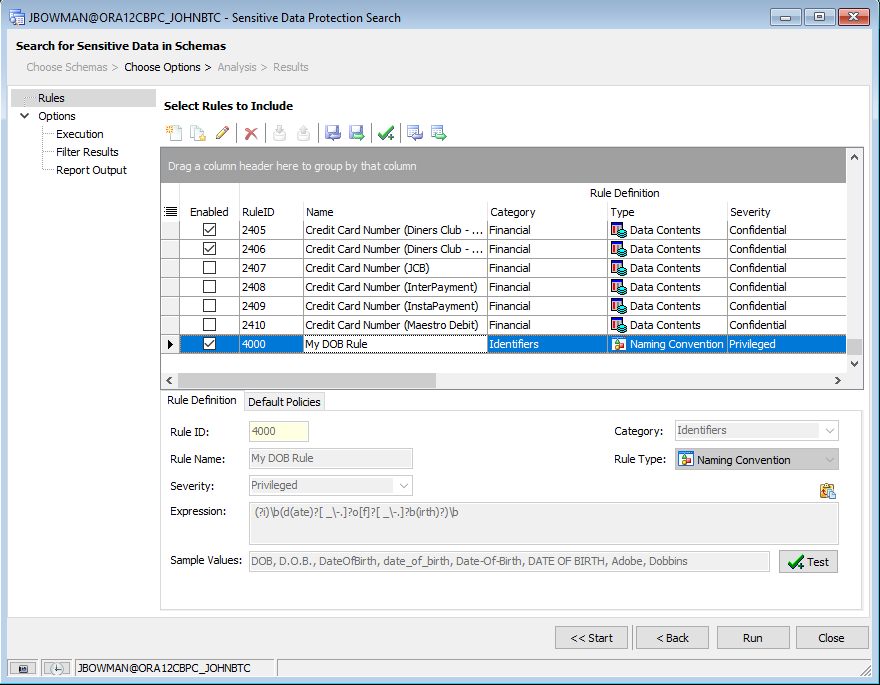Click the red X Delete Rule icon

251,133
